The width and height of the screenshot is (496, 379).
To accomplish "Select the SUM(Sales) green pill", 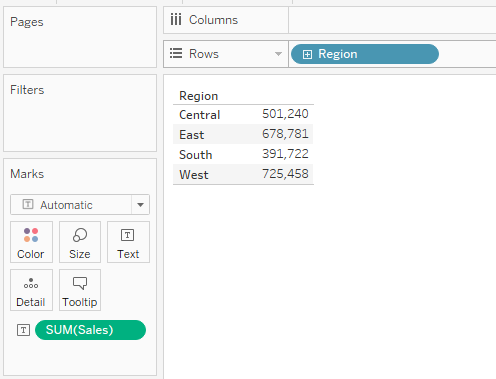I will [x=90, y=330].
